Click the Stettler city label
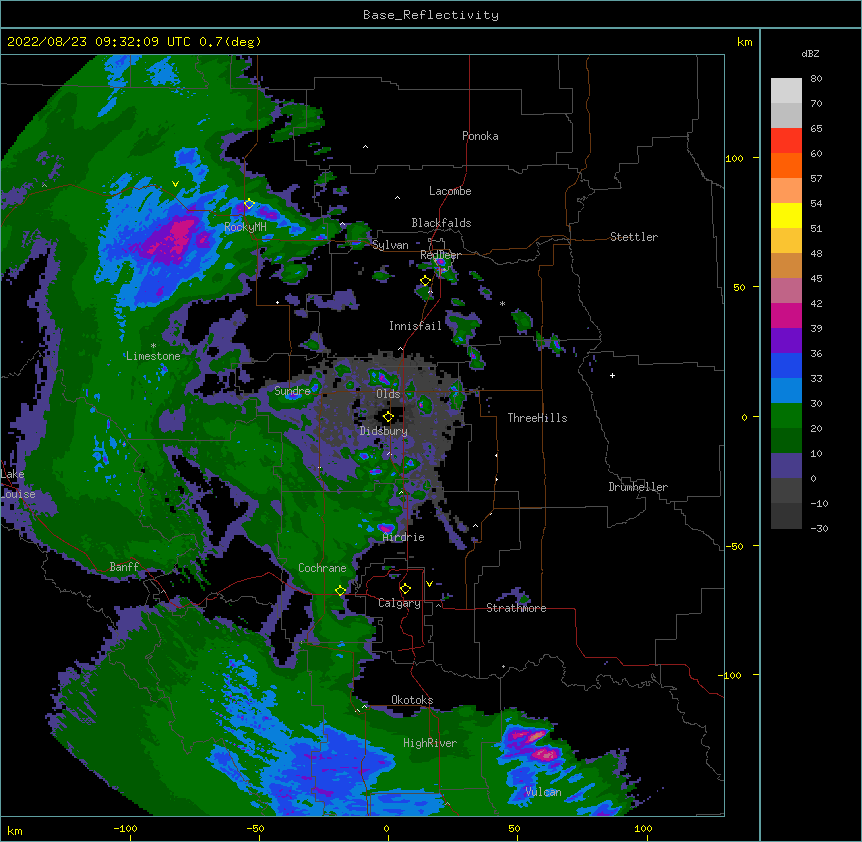The height and width of the screenshot is (842, 862). point(633,237)
